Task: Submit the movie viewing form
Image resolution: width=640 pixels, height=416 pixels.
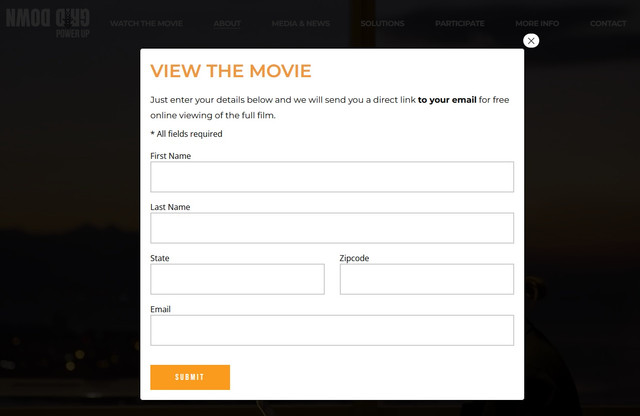Action: coord(190,377)
